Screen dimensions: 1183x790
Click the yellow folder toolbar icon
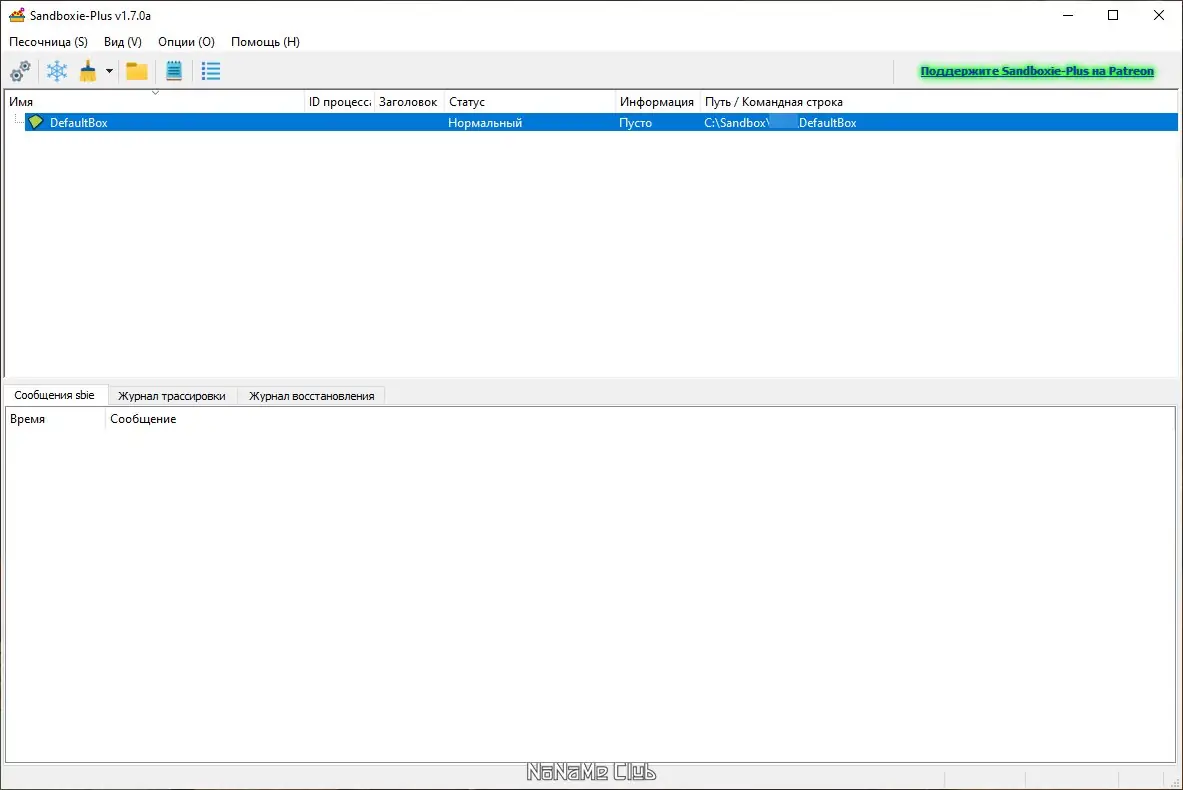tap(137, 71)
